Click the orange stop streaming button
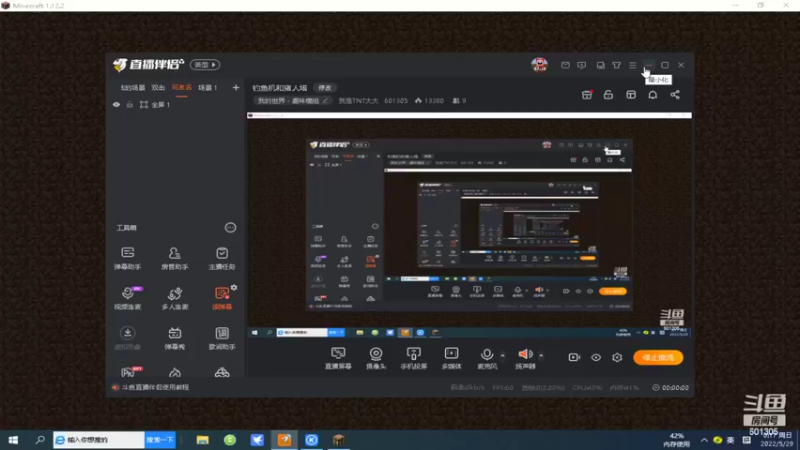The height and width of the screenshot is (450, 800). [x=658, y=357]
